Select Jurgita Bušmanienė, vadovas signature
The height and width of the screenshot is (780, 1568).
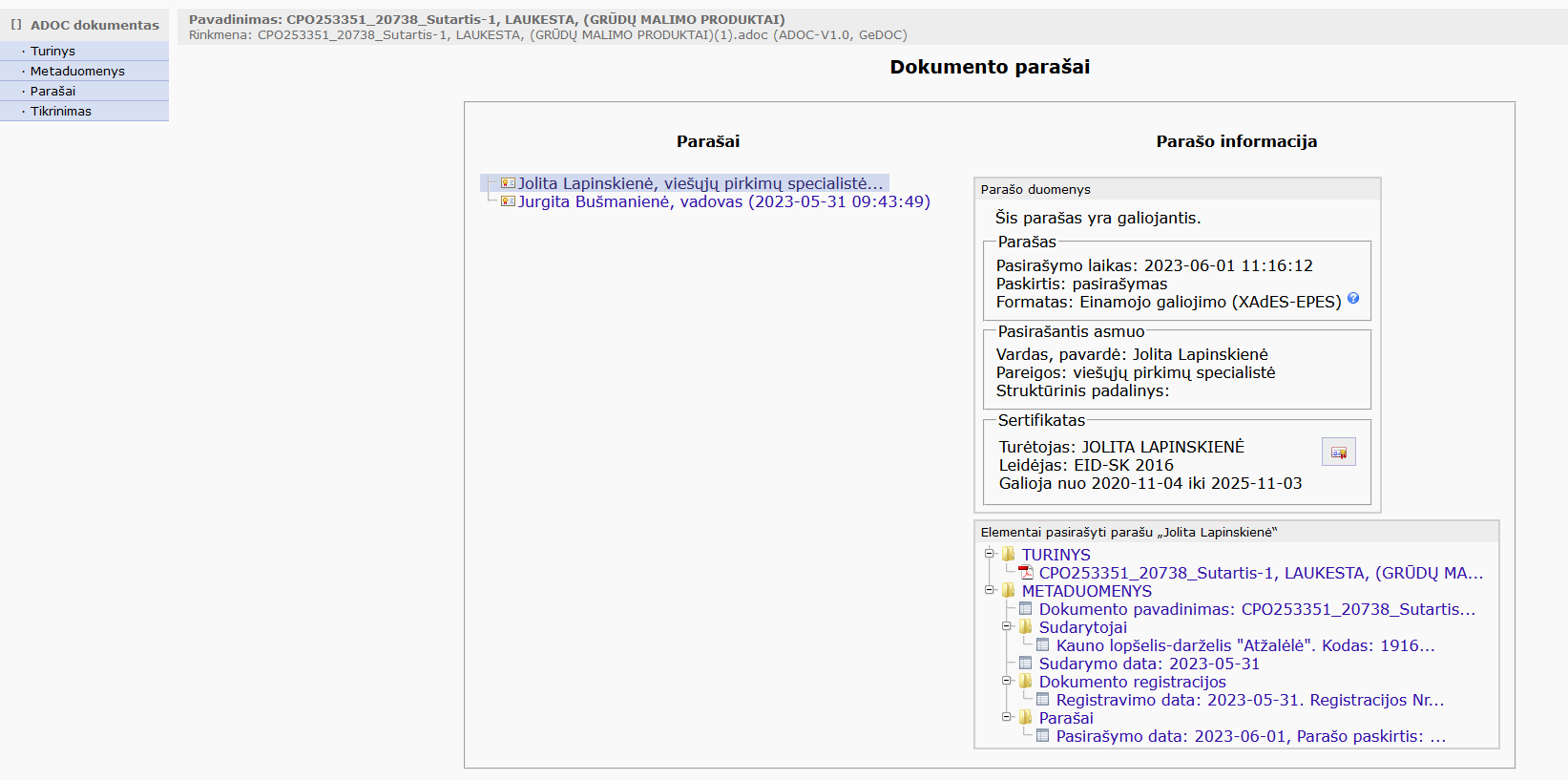pos(723,201)
